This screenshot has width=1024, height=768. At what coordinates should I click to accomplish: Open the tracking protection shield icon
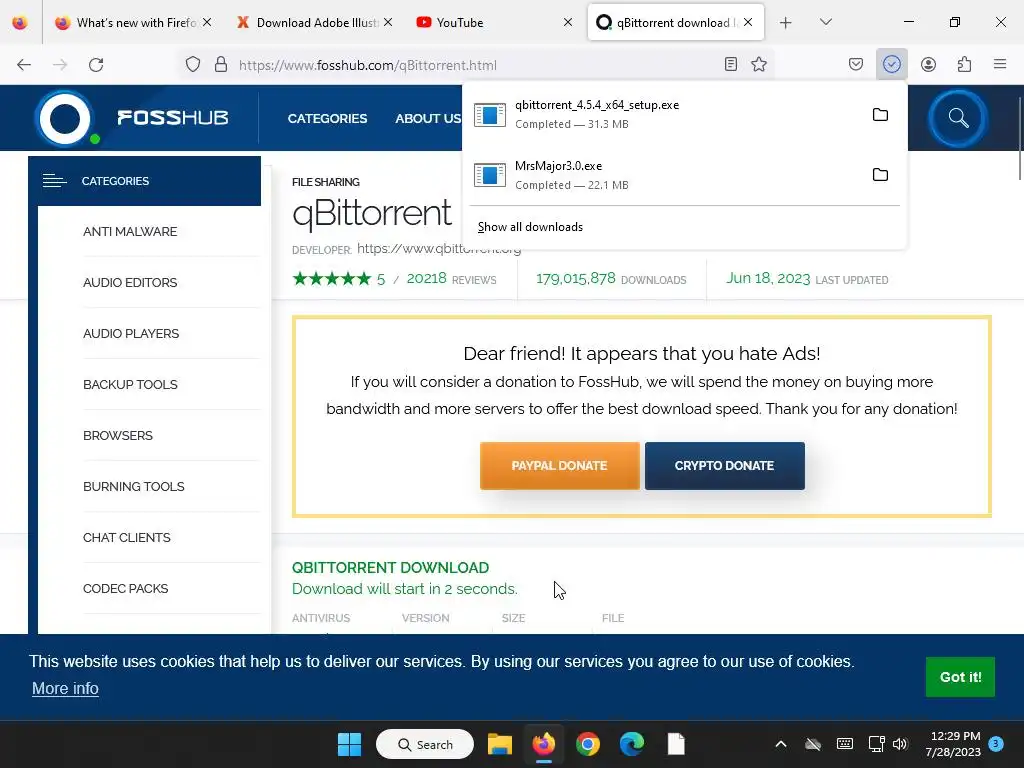coord(193,65)
